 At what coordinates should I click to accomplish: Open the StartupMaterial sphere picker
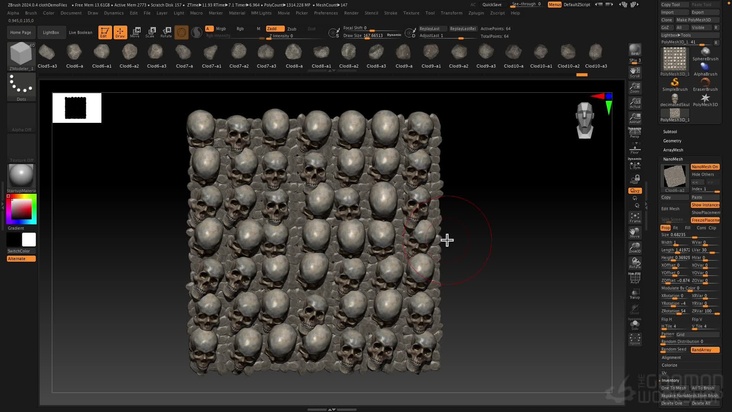21,178
